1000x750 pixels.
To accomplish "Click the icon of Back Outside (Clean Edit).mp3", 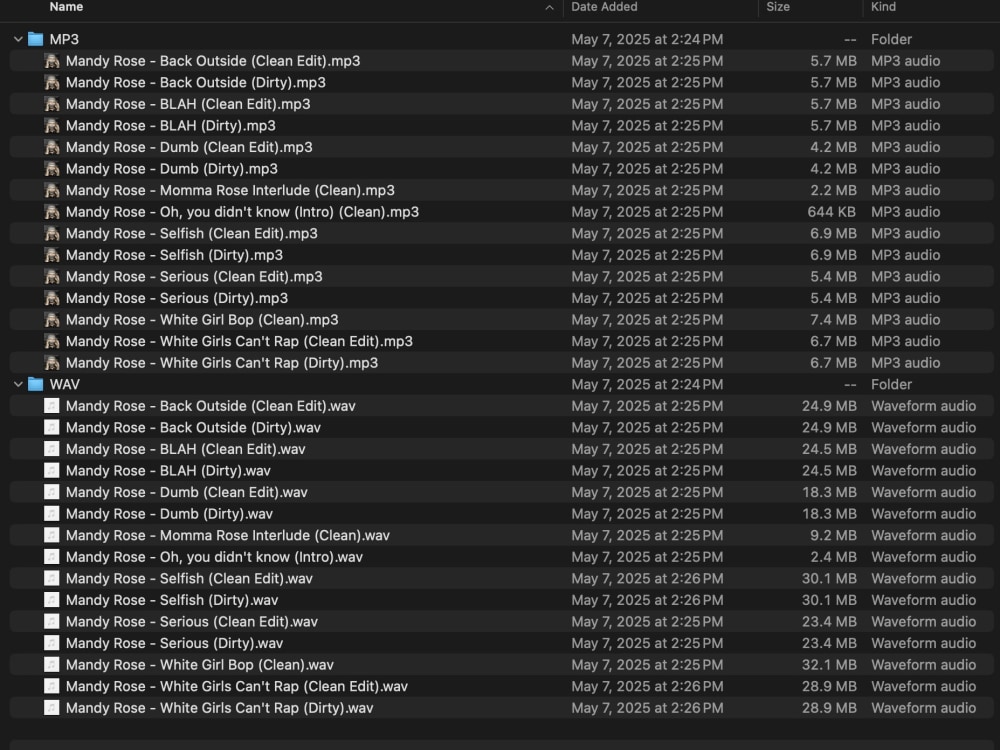I will (52, 61).
